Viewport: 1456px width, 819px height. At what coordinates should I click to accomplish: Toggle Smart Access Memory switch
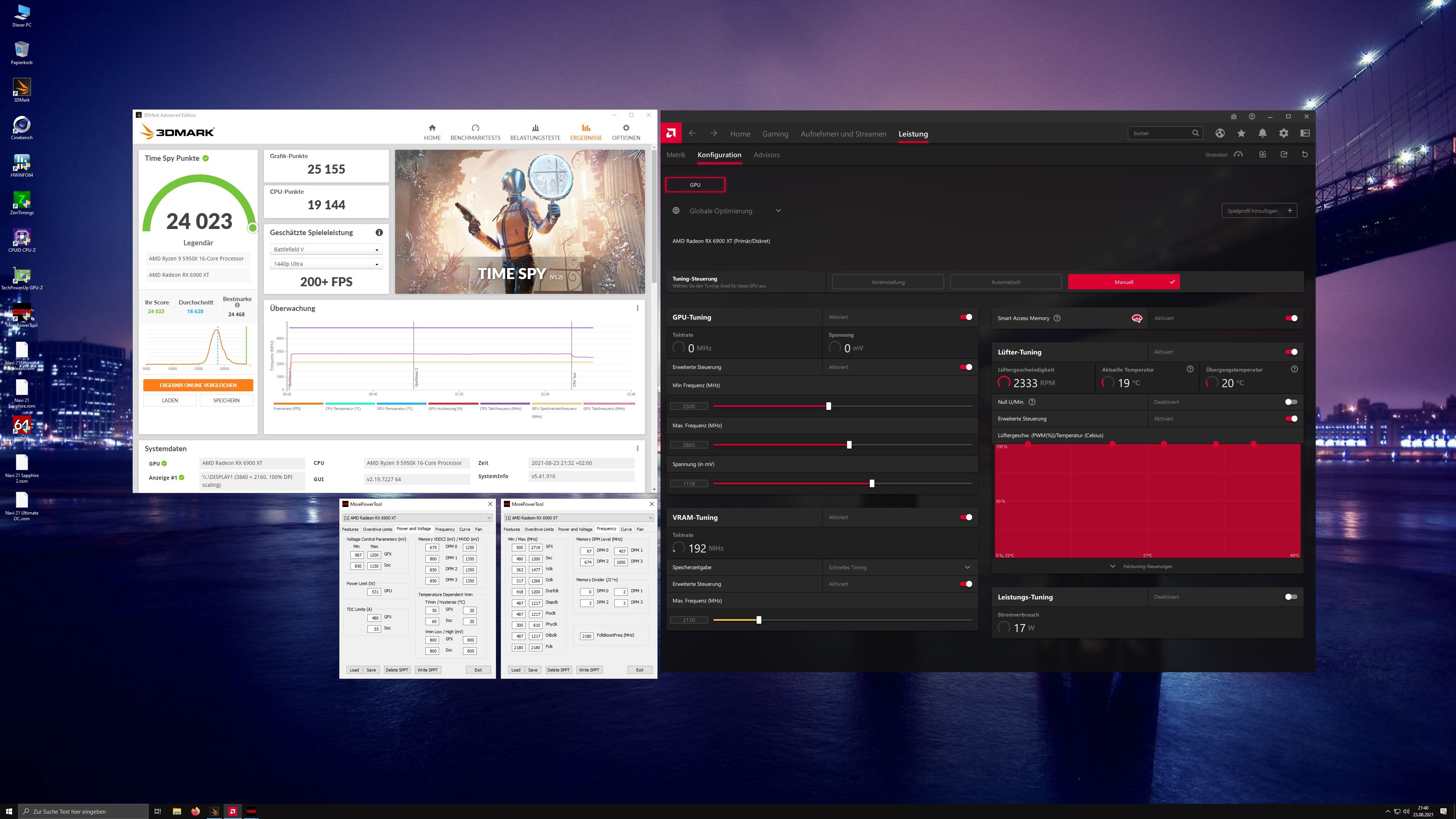pyautogui.click(x=1291, y=318)
